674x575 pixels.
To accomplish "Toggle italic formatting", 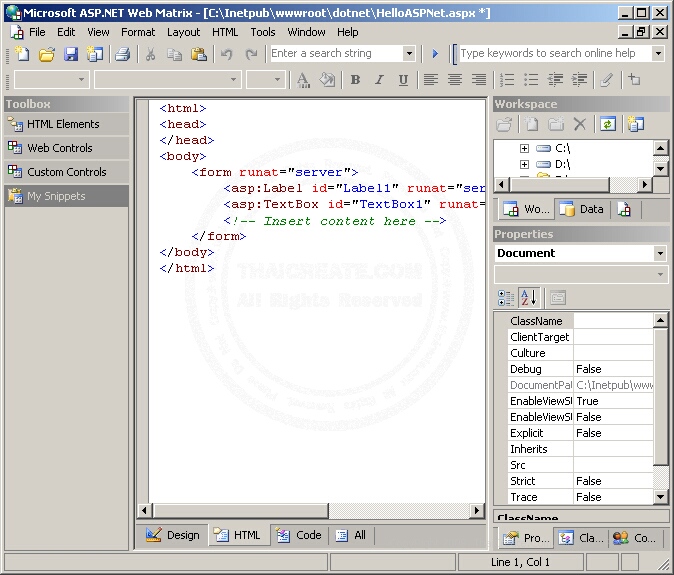I will click(x=379, y=80).
